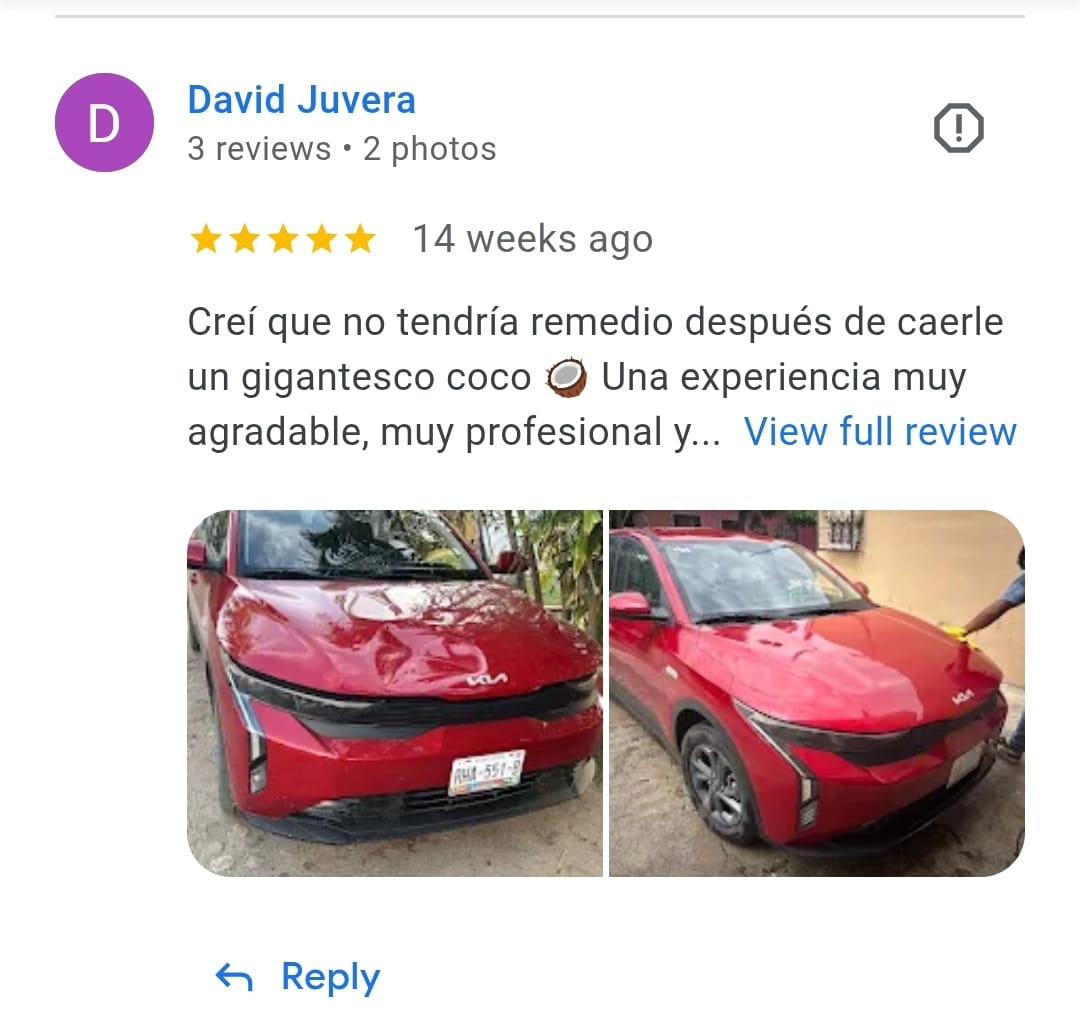
Task: Click the fourth rating star
Action: [321, 240]
